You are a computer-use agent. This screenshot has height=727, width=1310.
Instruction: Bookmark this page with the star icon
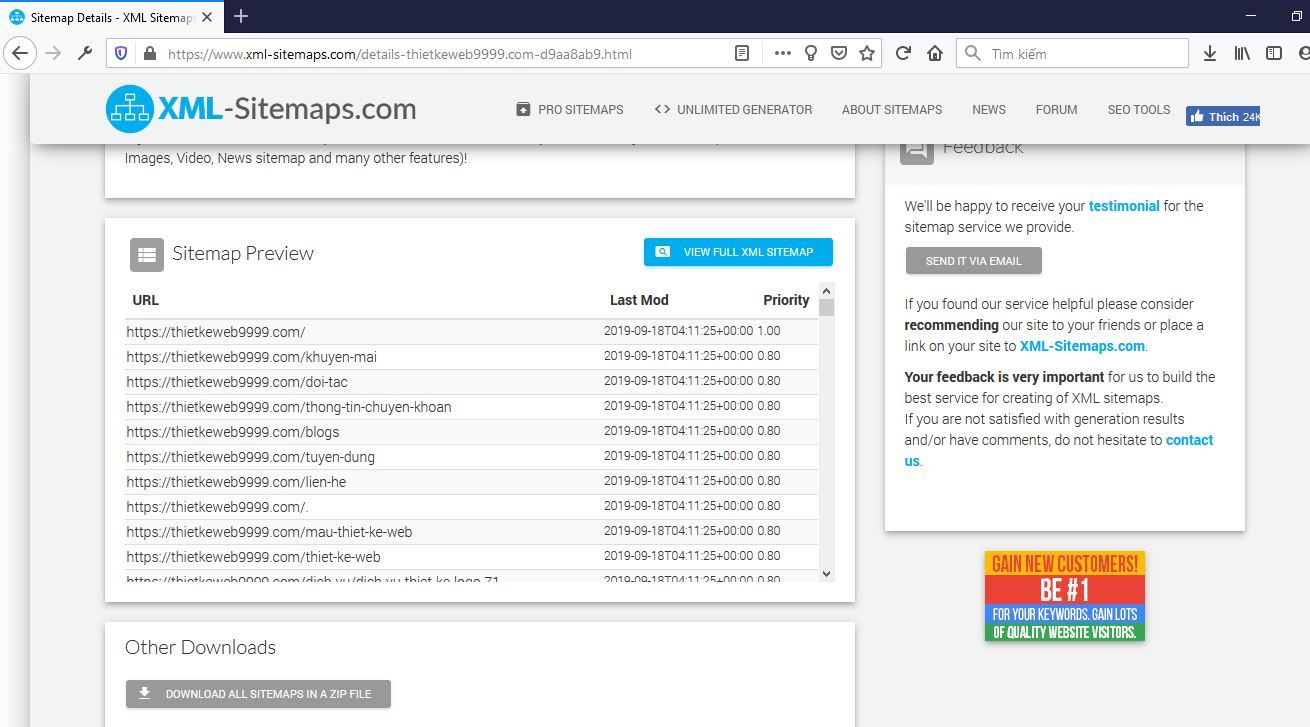pyautogui.click(x=867, y=53)
